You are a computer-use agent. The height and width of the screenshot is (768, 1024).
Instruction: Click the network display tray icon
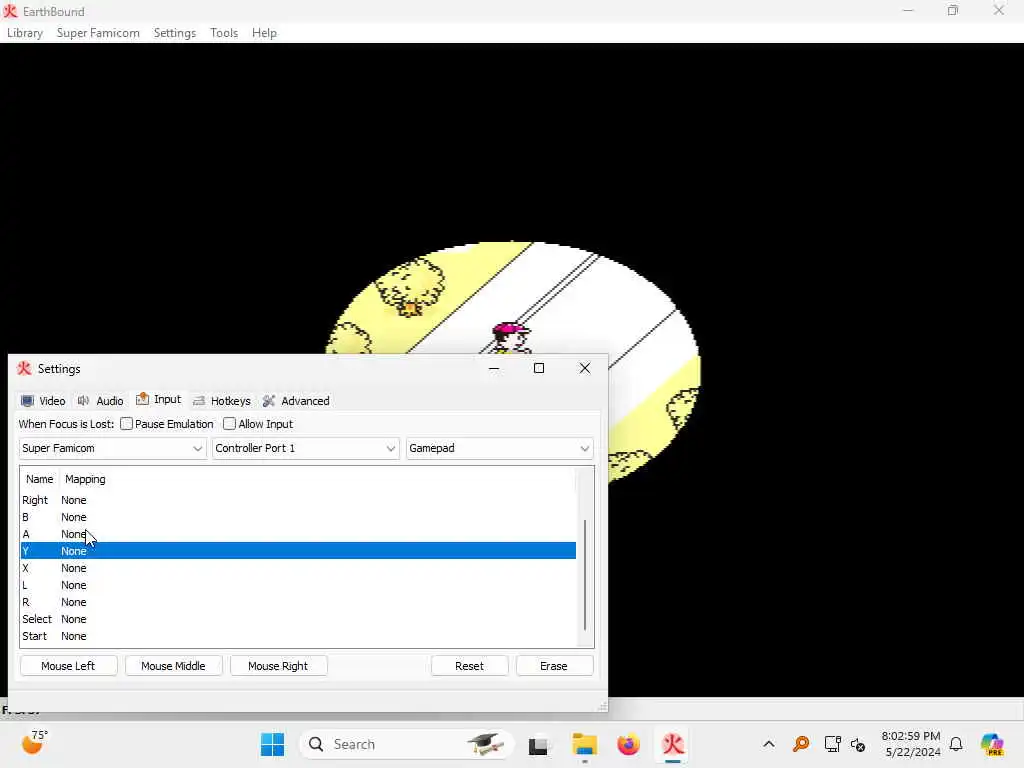click(x=833, y=744)
